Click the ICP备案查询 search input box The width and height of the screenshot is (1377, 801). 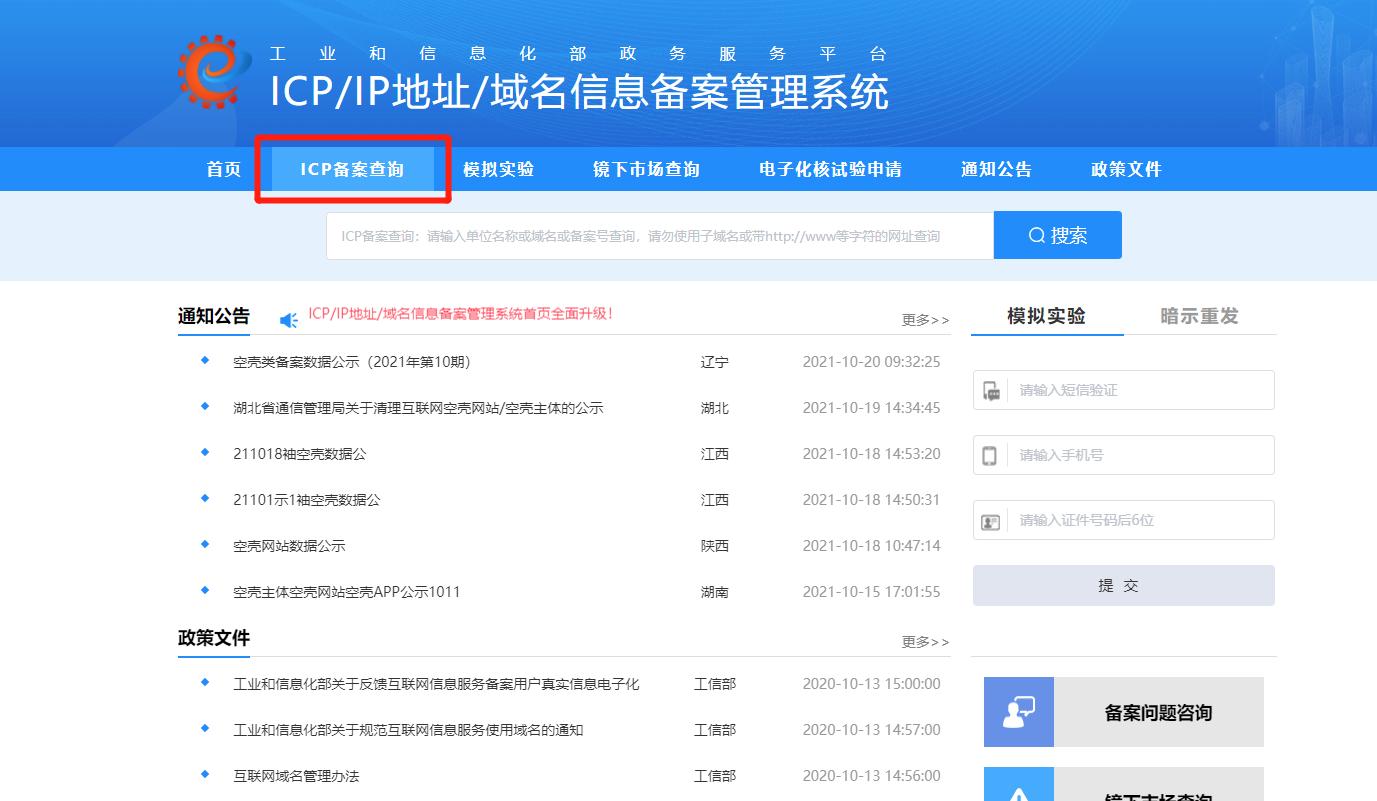coord(659,234)
